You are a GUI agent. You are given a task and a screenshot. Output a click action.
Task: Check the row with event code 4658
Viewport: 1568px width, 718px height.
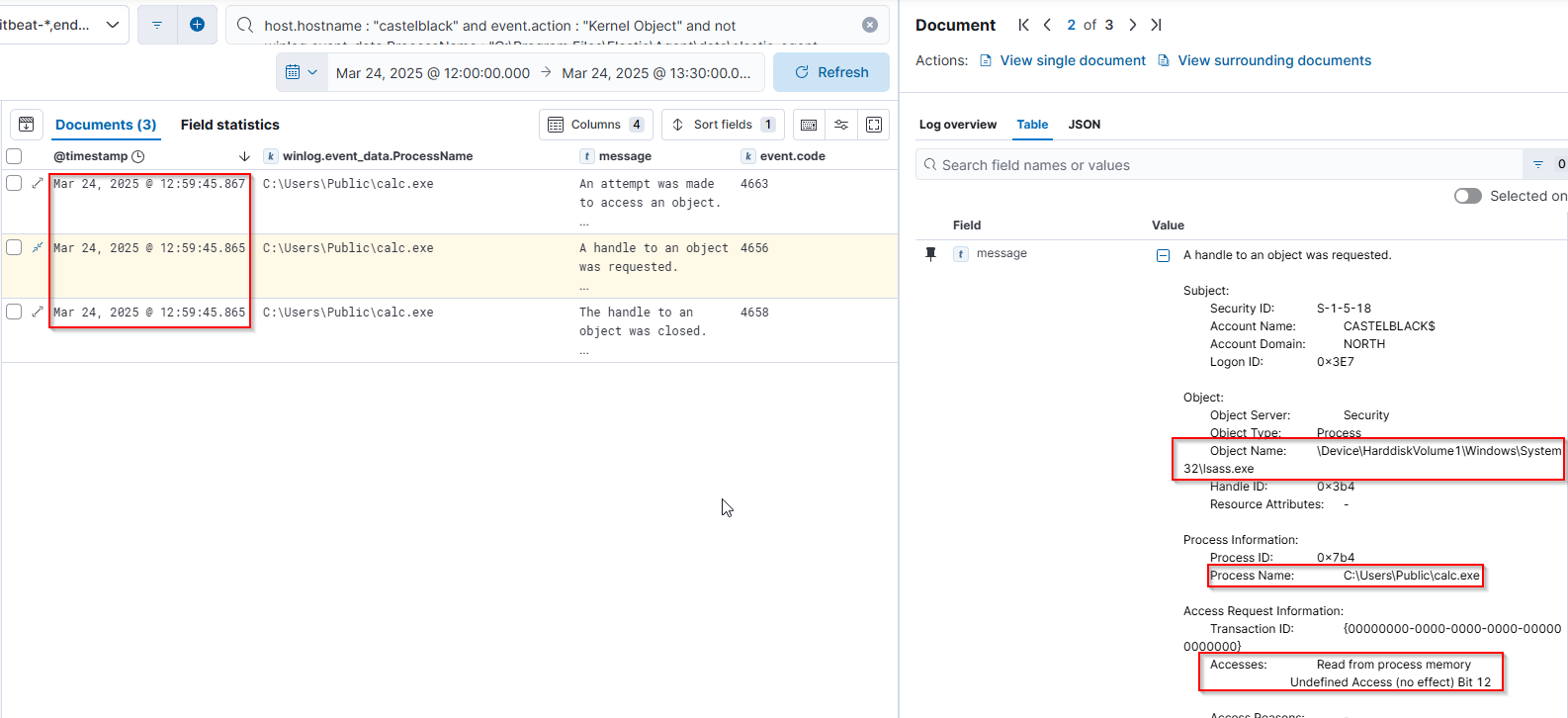pyautogui.click(x=14, y=312)
